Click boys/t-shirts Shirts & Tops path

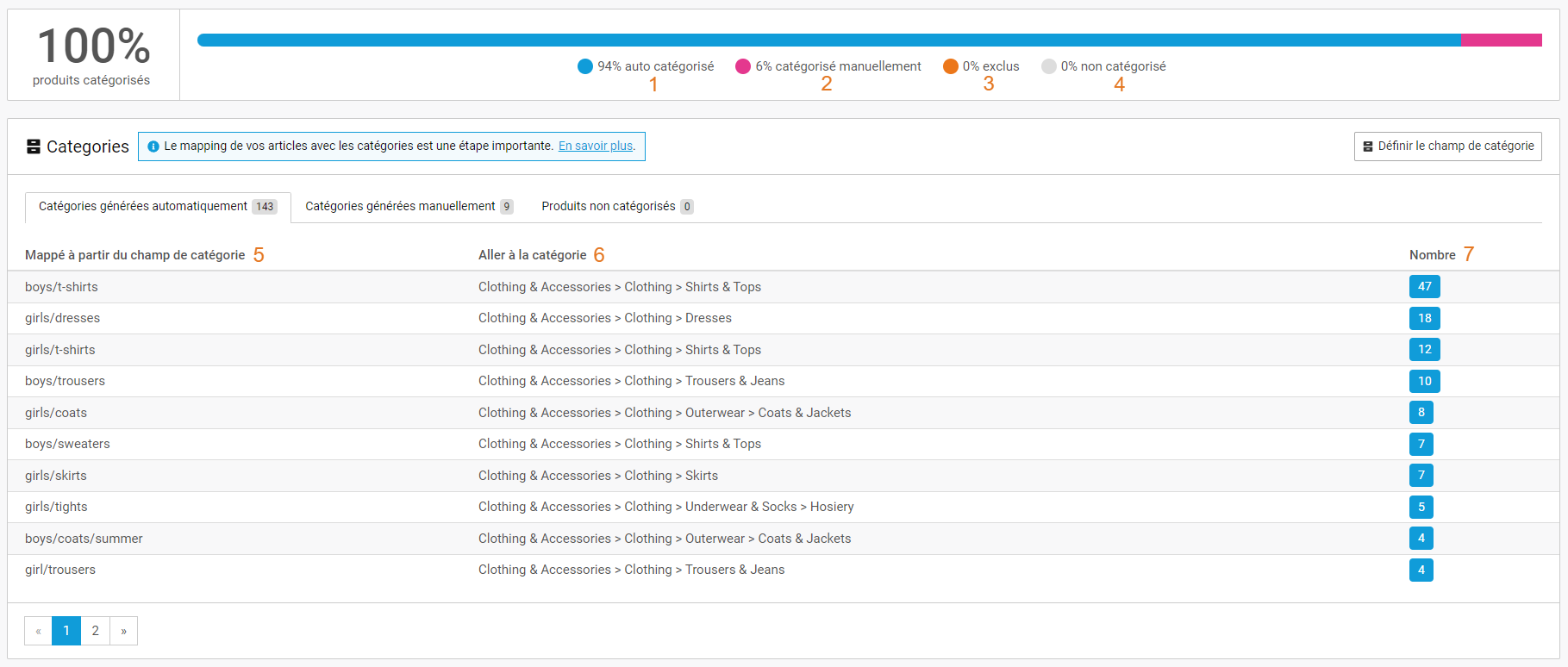620,287
